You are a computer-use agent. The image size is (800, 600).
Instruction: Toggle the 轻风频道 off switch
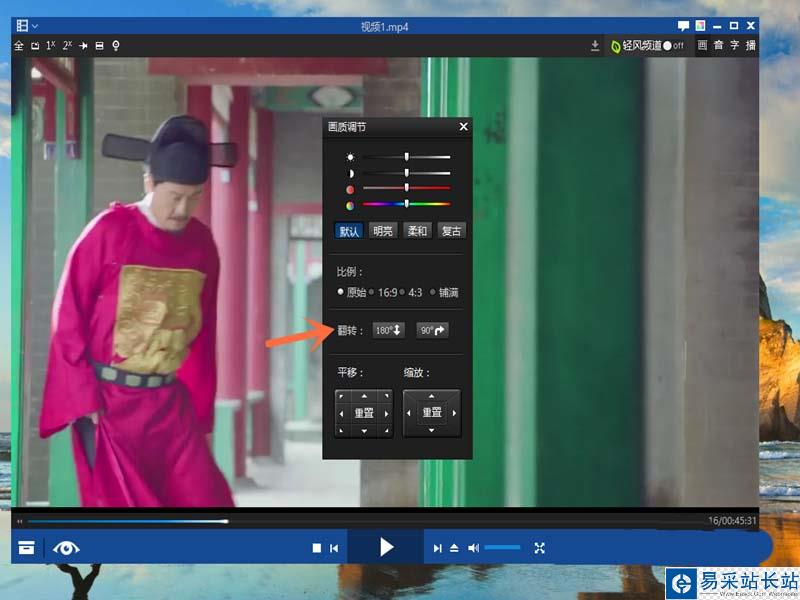pos(673,46)
